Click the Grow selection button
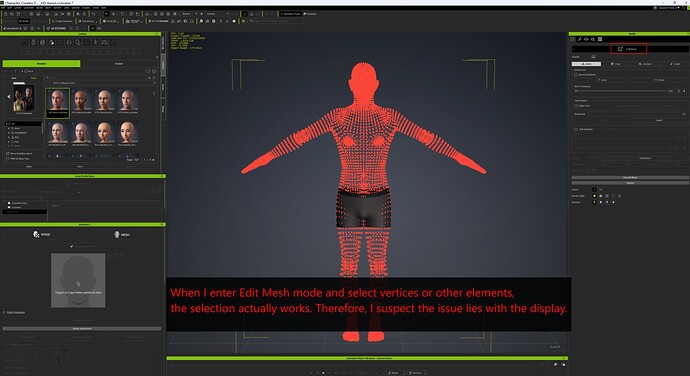The height and width of the screenshot is (376, 690). pos(603,80)
